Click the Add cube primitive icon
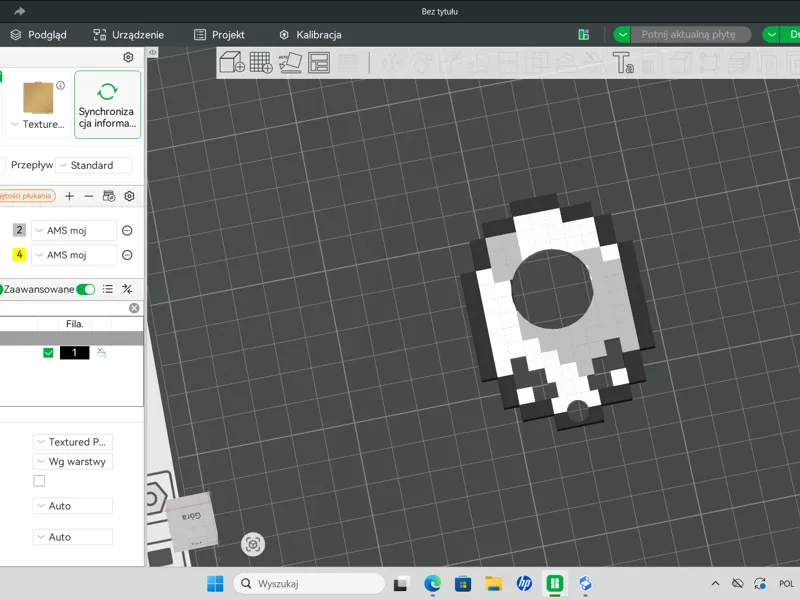 (232, 63)
